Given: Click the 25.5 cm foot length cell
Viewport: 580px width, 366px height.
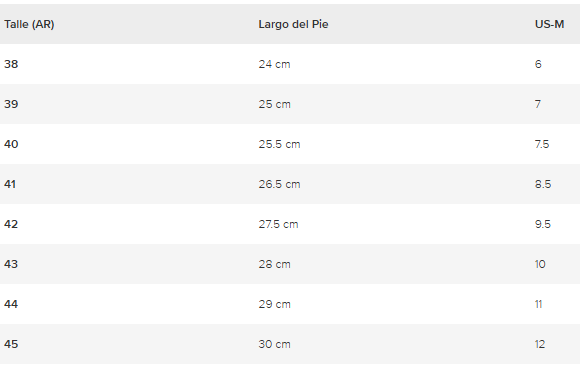Looking at the screenshot, I should (279, 144).
